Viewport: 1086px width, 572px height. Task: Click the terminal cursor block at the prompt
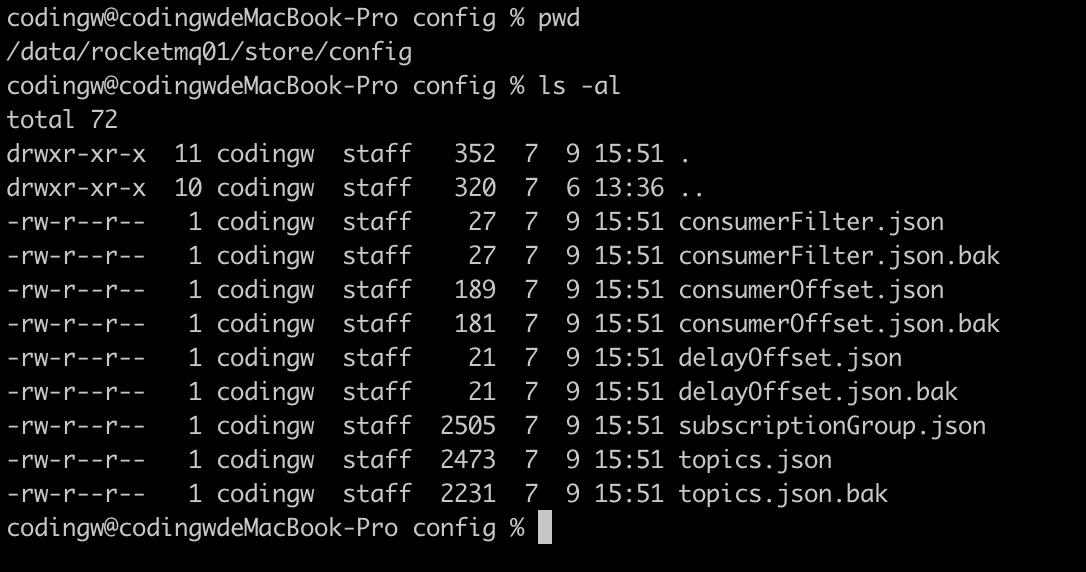[545, 527]
